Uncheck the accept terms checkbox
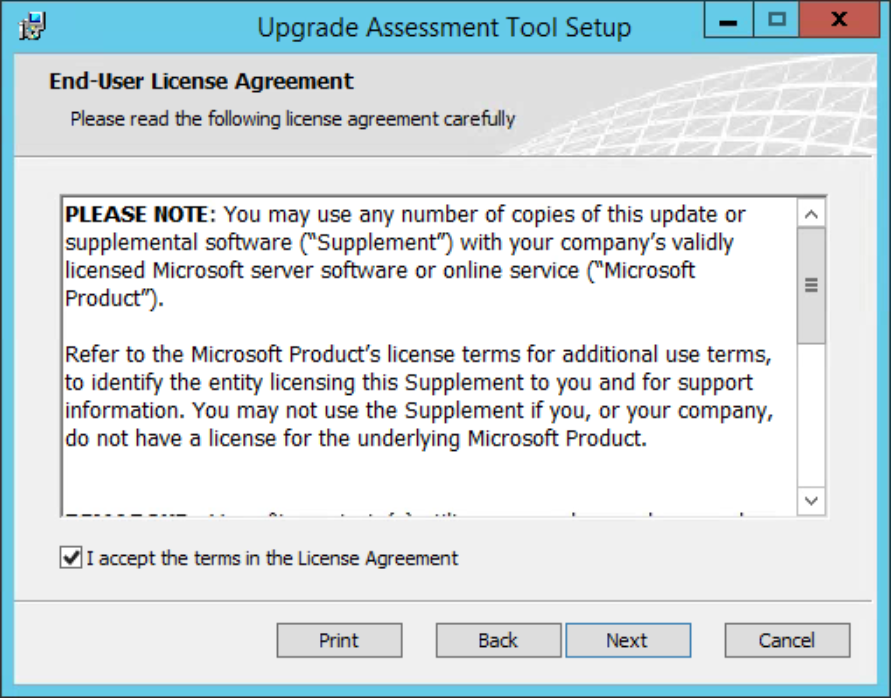Image resolution: width=891 pixels, height=698 pixels. coord(71,558)
